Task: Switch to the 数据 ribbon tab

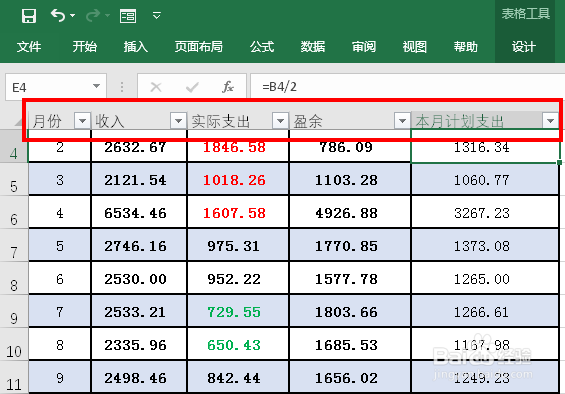Action: 313,47
